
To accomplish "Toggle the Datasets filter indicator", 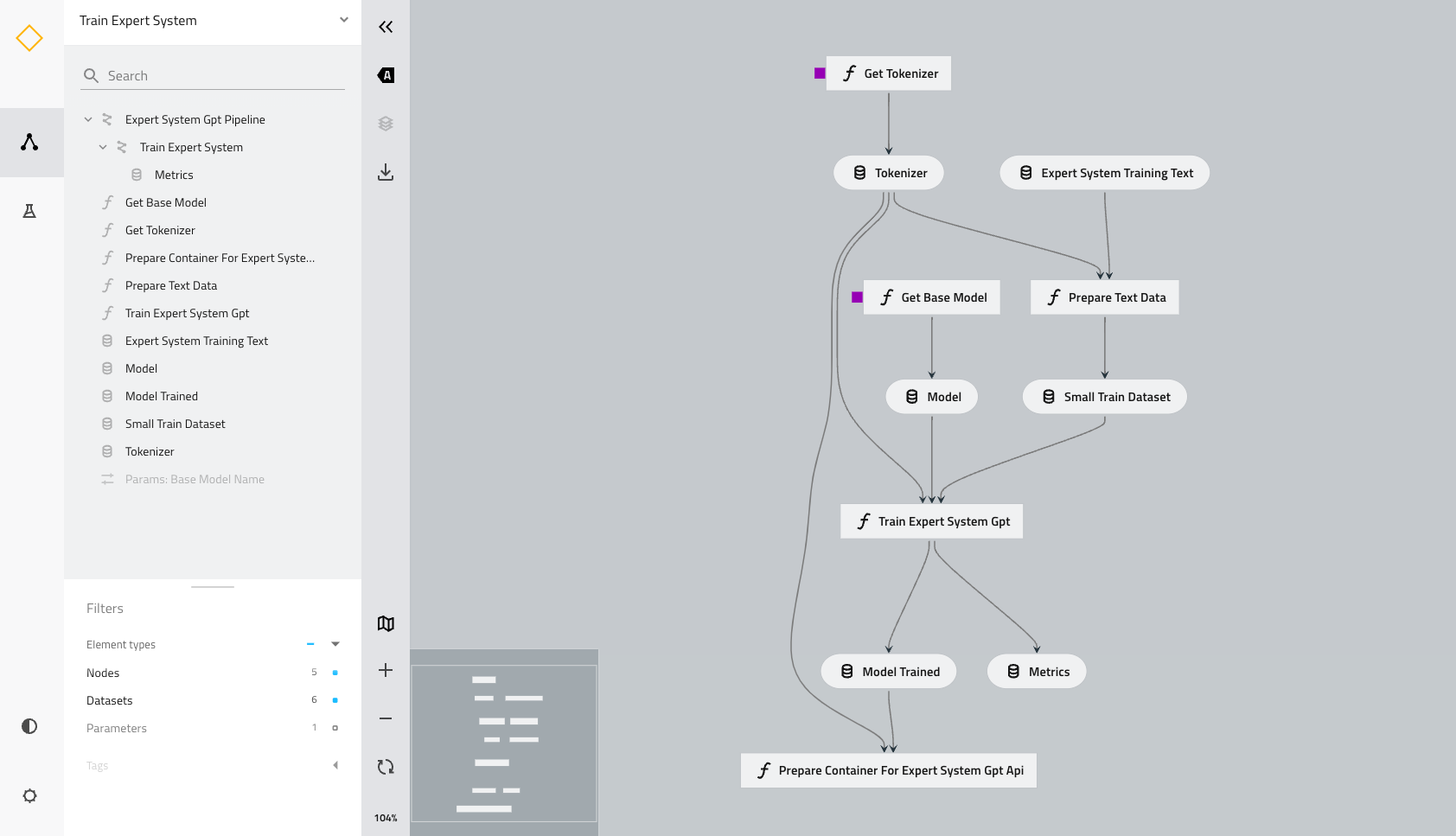I will coord(335,700).
